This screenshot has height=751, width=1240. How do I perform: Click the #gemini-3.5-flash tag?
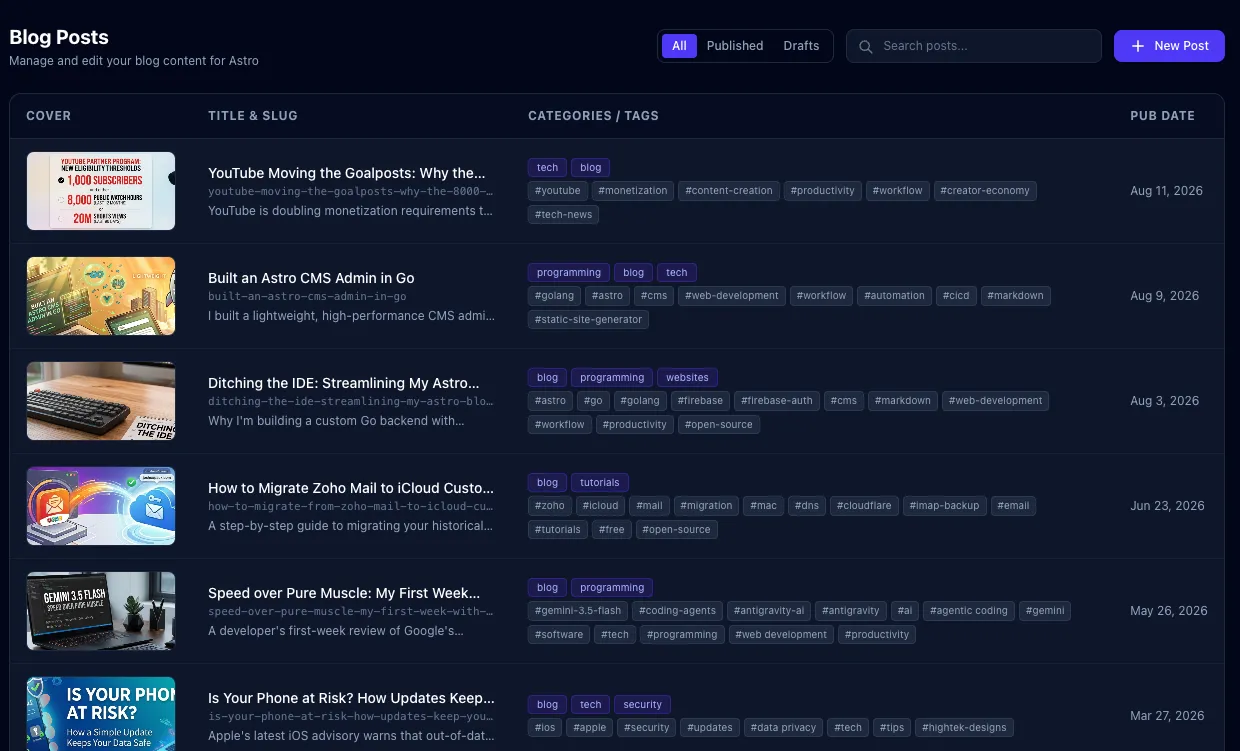click(x=578, y=611)
